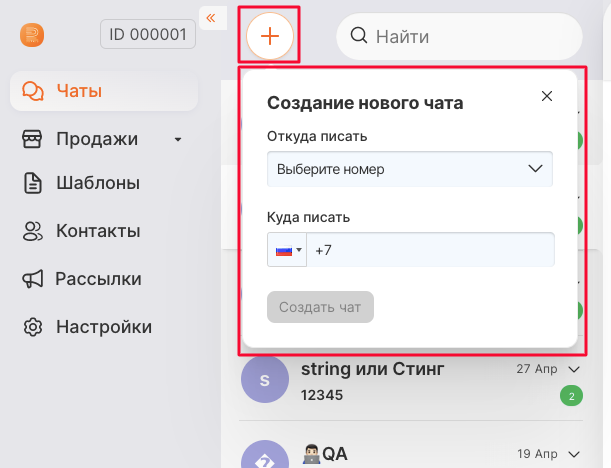Click the Шаблоны document icon
The height and width of the screenshot is (468, 611).
34,183
